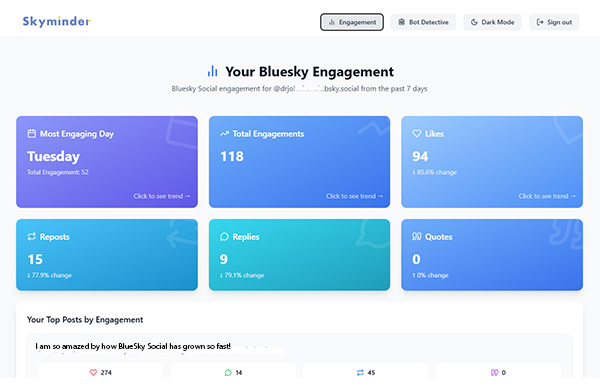Click the subtitle mentioning the past 7 days
Screen dimensions: 600x391
pos(299,89)
